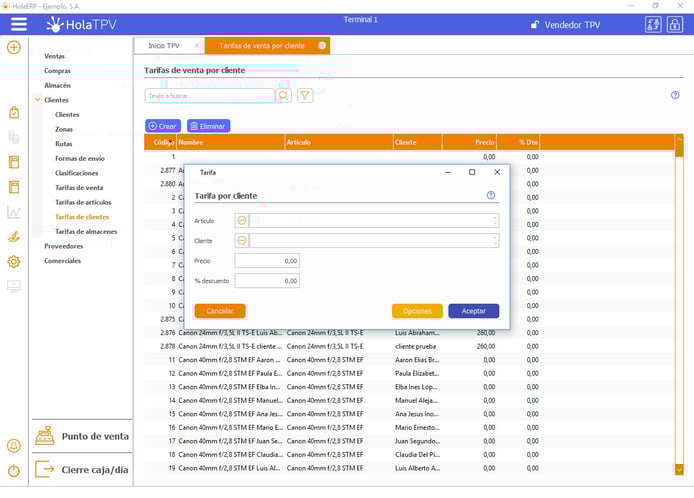Click the table scrollbar up arrow
This screenshot has height=498, width=694.
(679, 139)
